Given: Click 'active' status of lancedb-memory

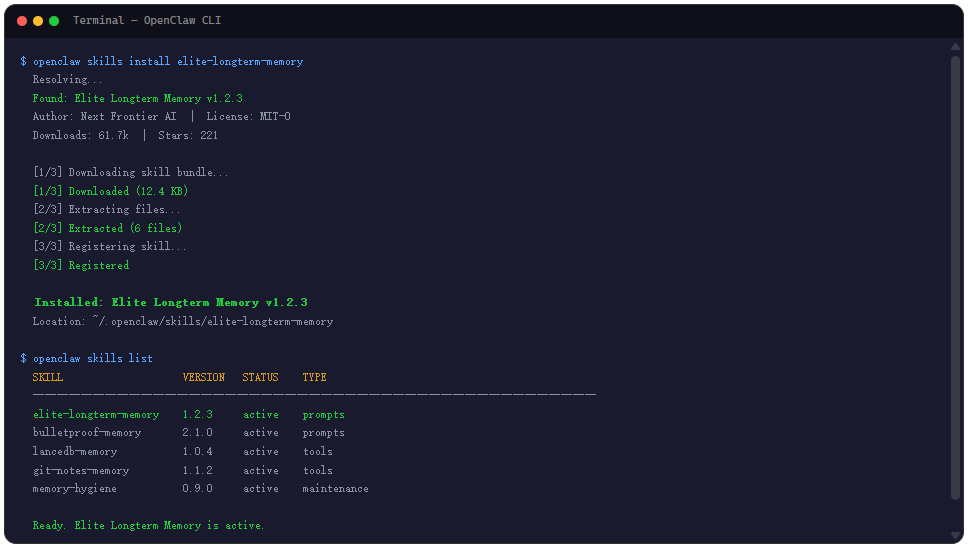Looking at the screenshot, I should [x=261, y=452].
